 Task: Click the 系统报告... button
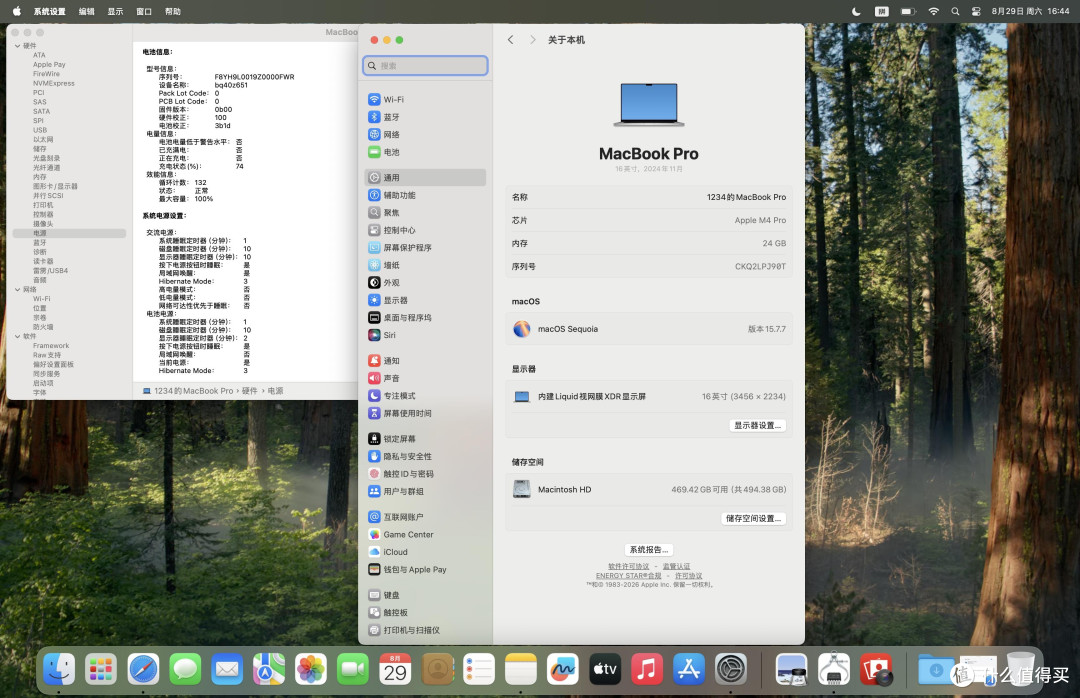point(649,550)
